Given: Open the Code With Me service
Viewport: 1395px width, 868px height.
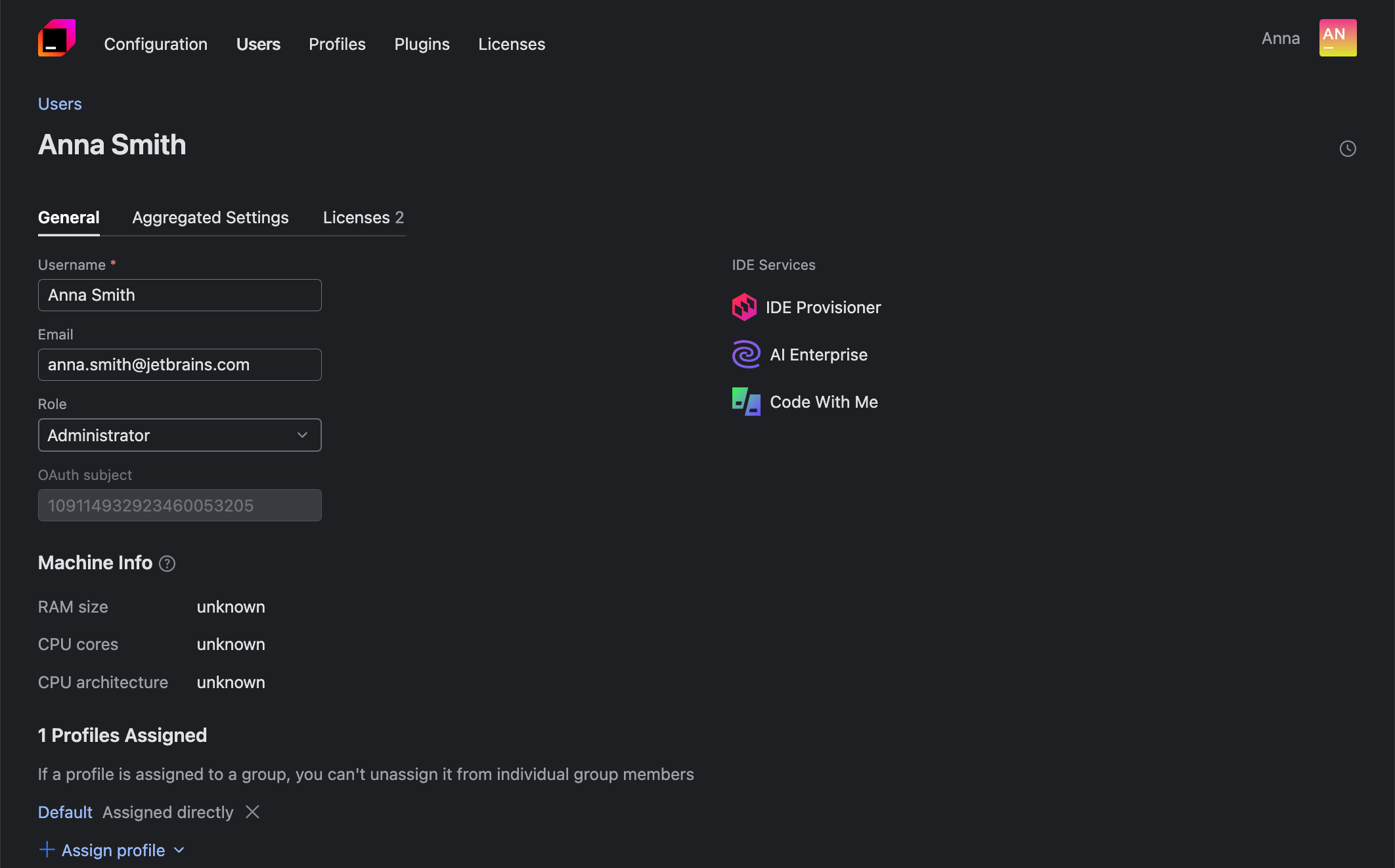Looking at the screenshot, I should (824, 401).
